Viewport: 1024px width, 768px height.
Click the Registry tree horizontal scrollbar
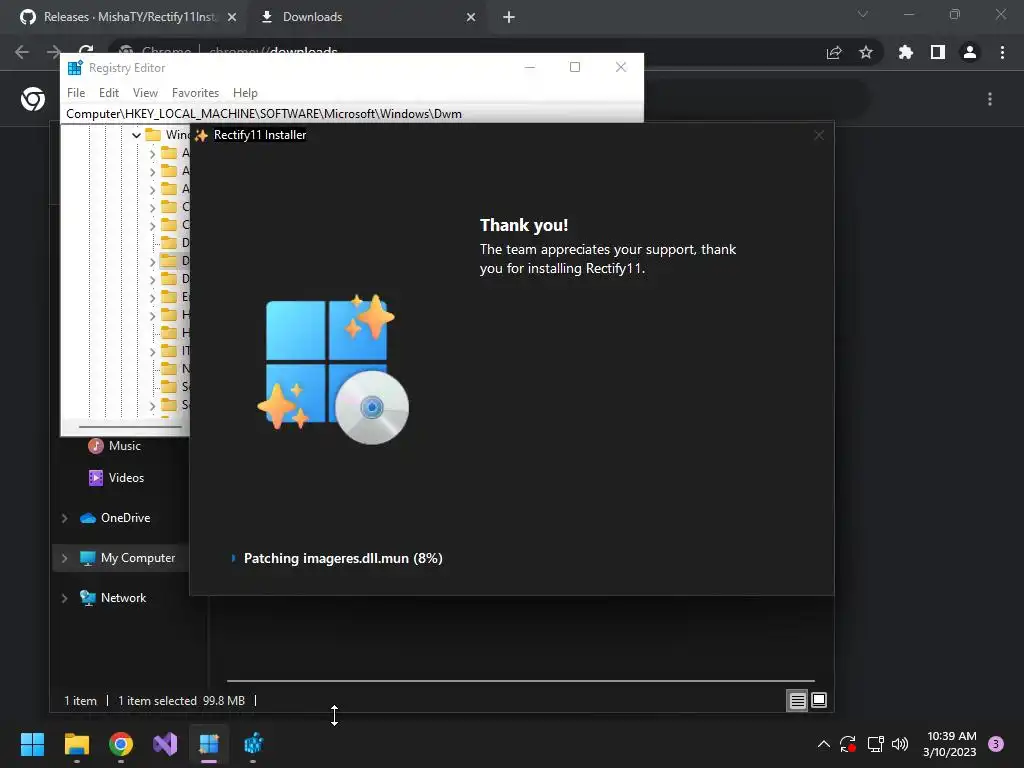[130, 426]
